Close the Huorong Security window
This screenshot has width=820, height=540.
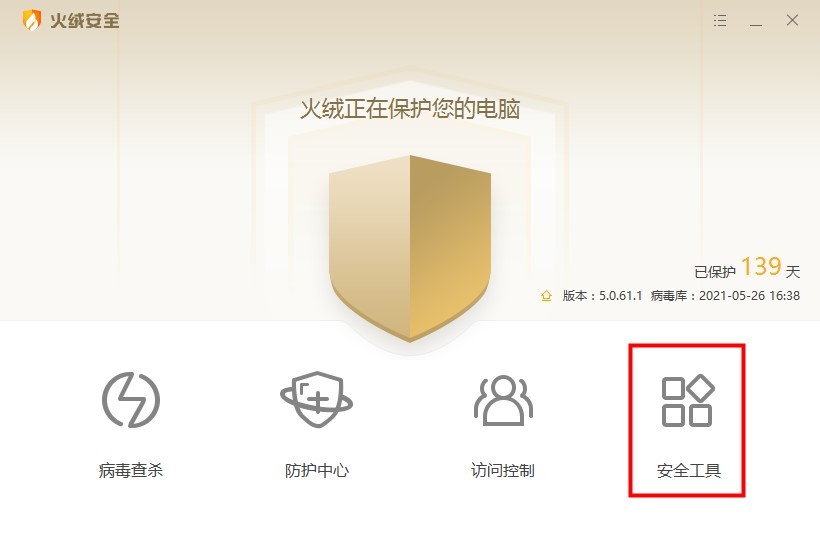pyautogui.click(x=792, y=20)
